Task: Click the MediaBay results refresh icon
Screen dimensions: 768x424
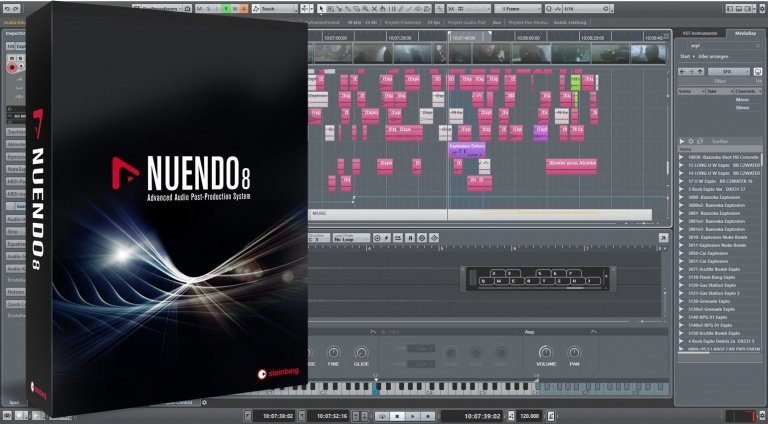Action: (700, 141)
